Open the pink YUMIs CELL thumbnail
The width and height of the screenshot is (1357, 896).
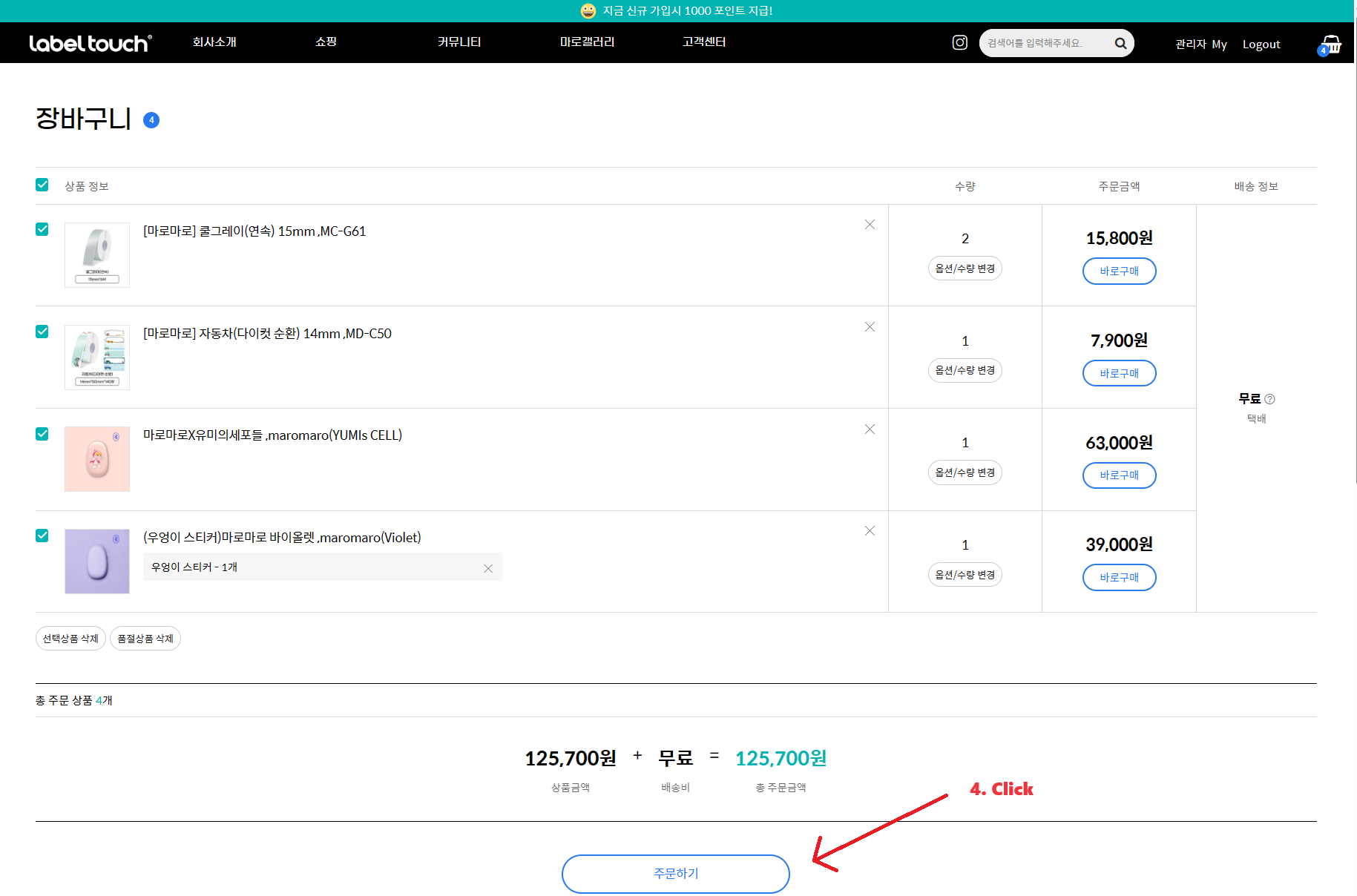tap(97, 459)
